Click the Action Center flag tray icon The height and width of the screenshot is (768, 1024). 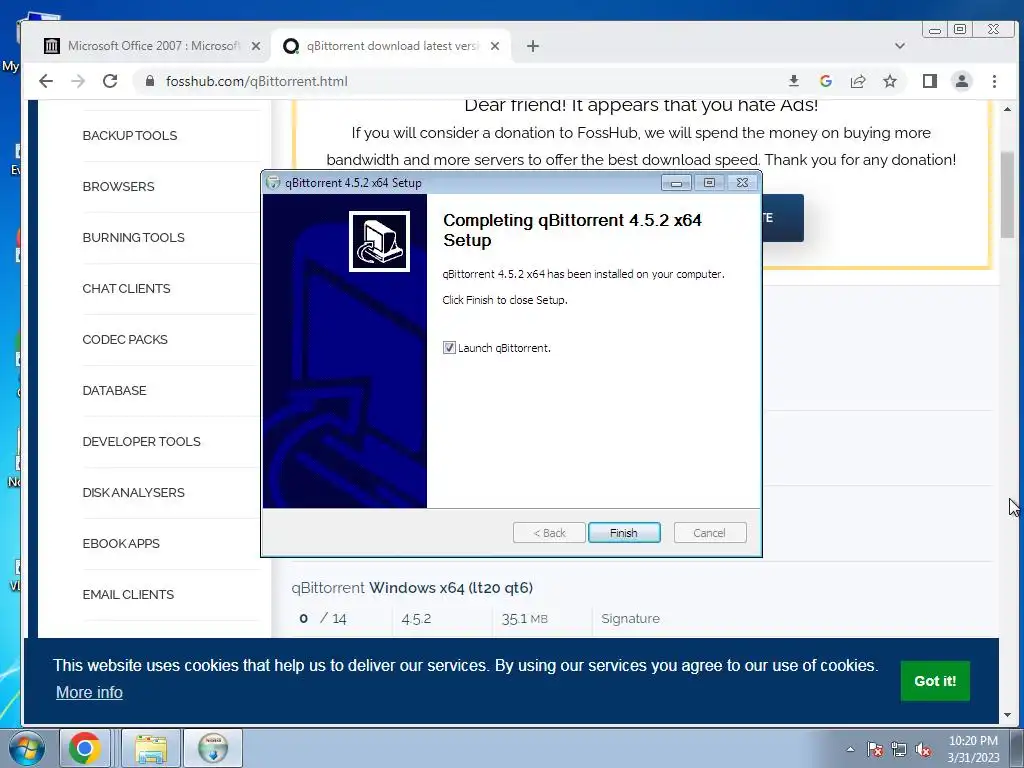pyautogui.click(x=875, y=749)
